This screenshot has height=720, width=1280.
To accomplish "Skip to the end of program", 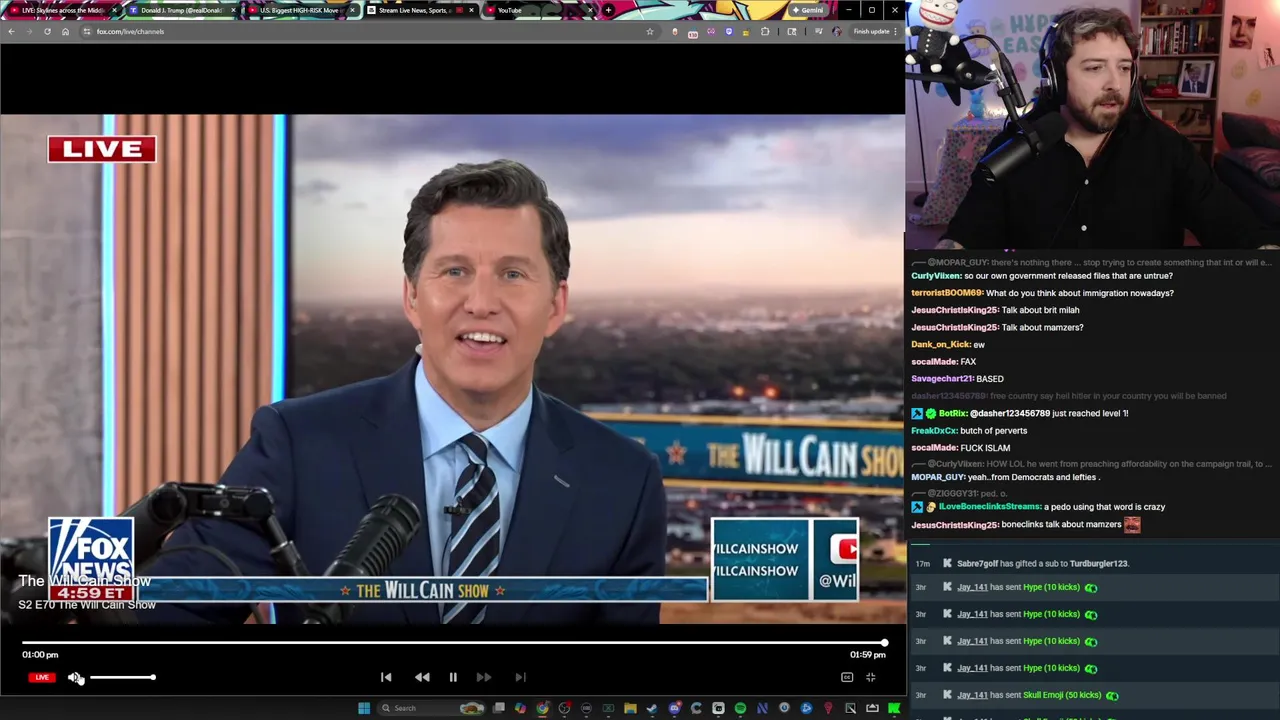I will tap(520, 677).
